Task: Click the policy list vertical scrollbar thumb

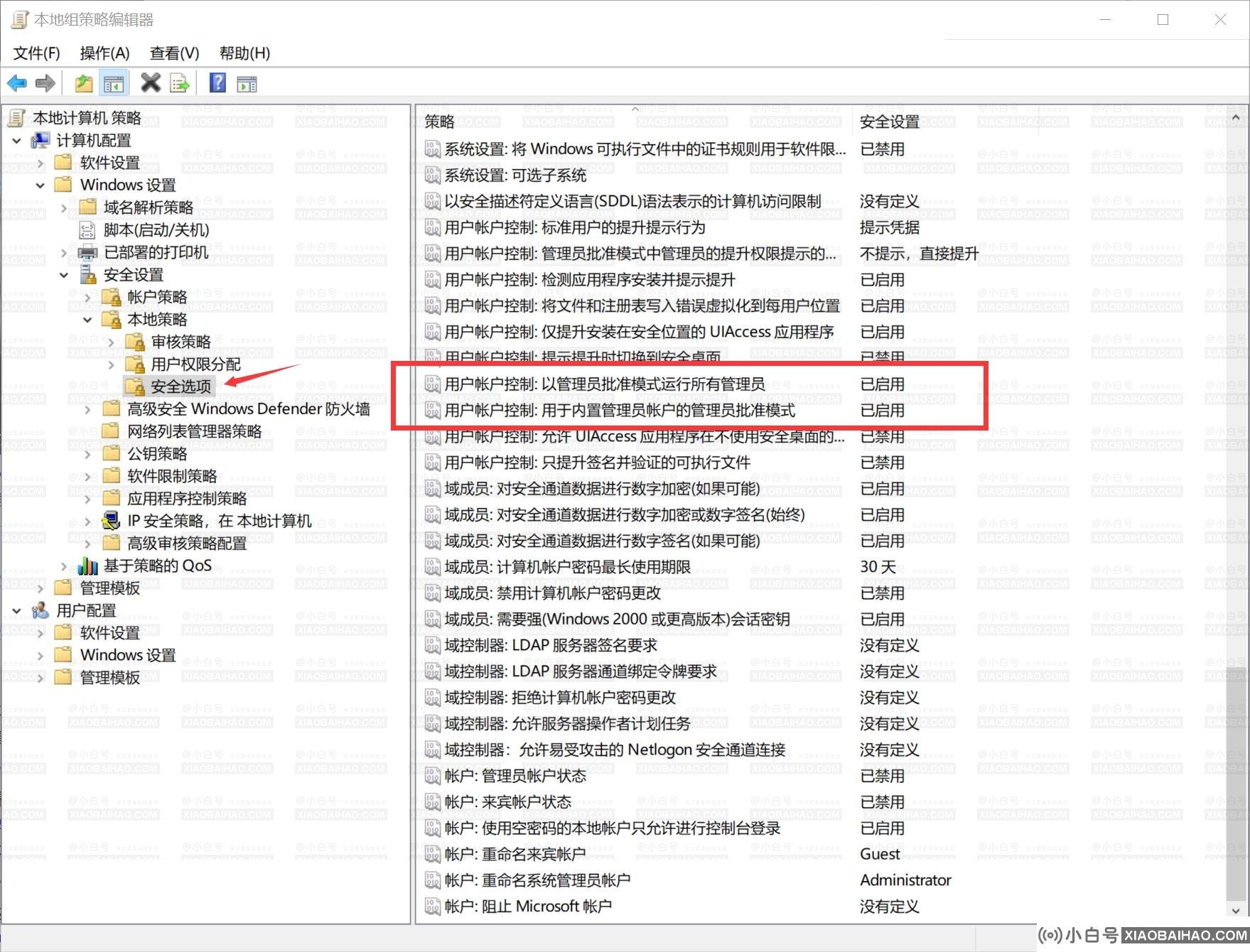Action: click(1236, 783)
